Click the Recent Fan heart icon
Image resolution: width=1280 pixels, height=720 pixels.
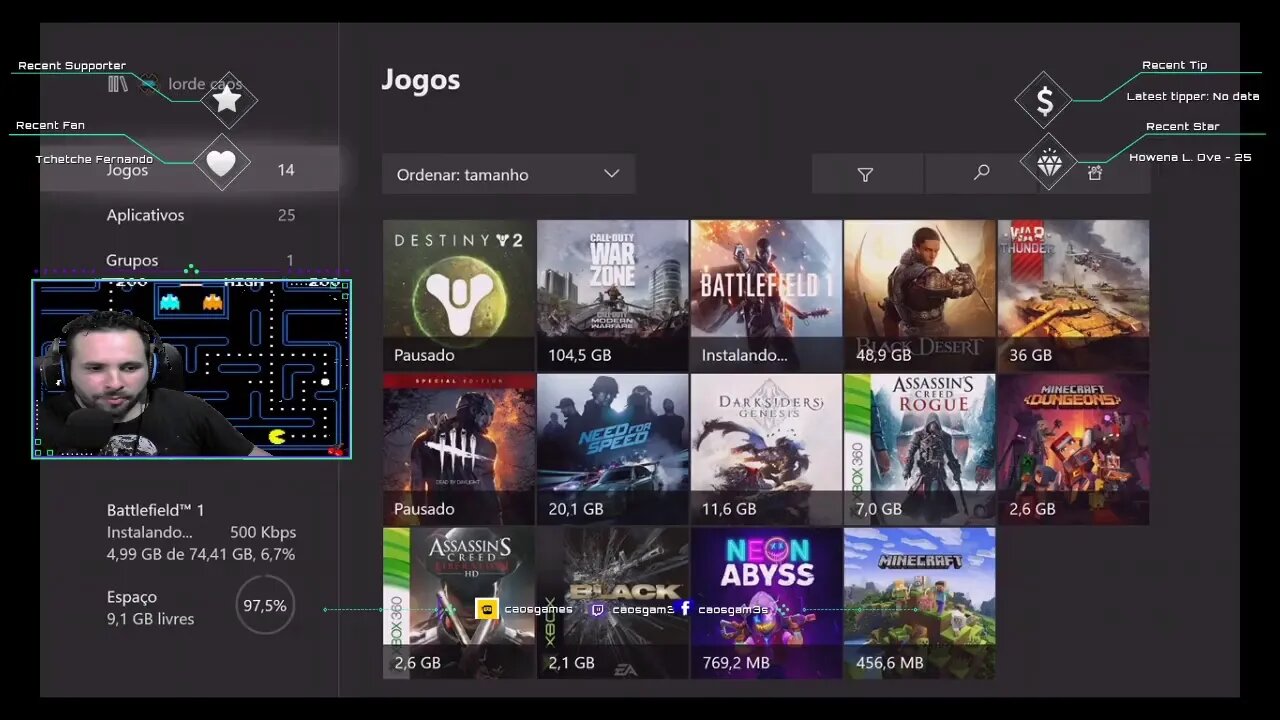point(221,162)
